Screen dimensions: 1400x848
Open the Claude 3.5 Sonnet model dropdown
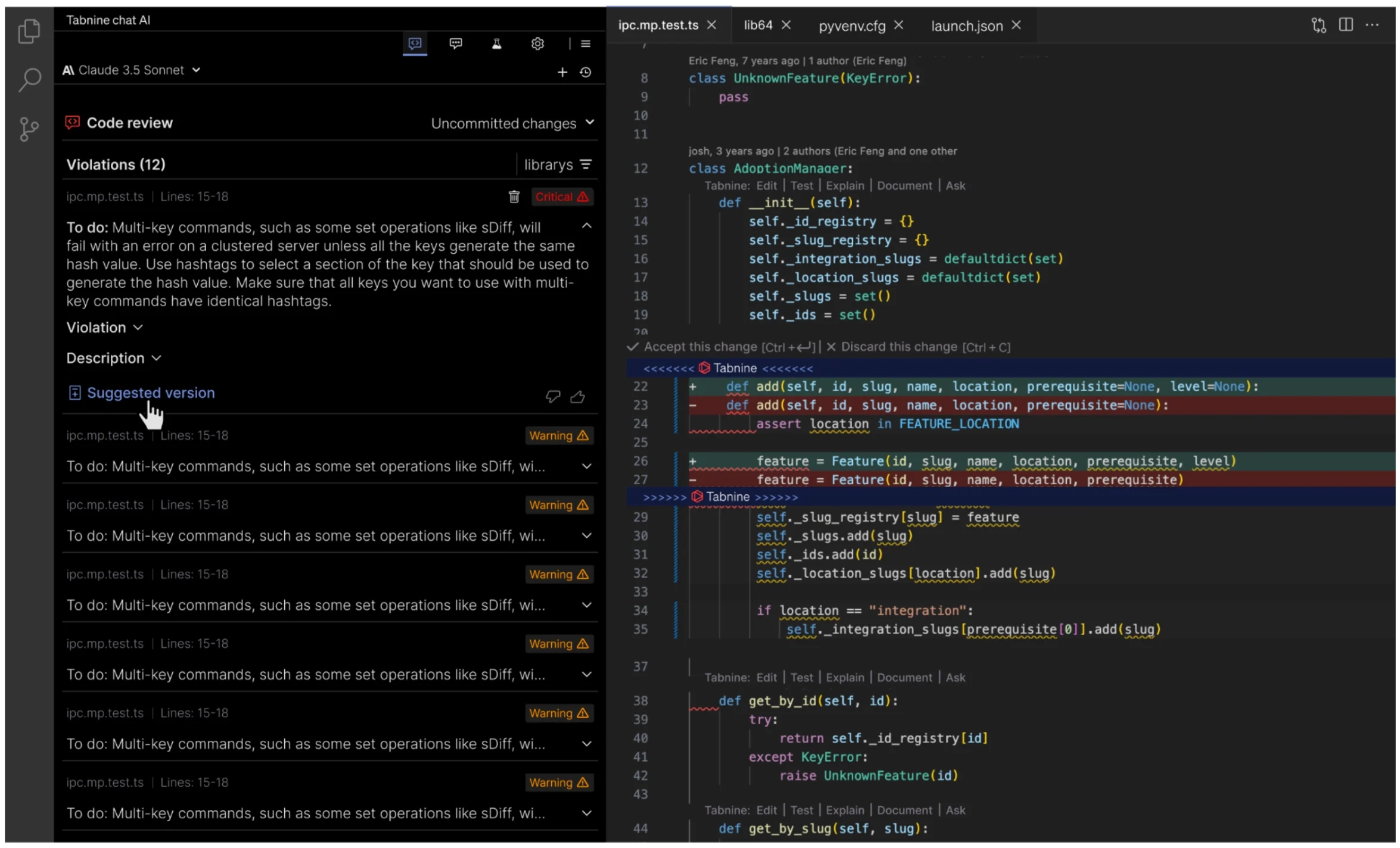pyautogui.click(x=132, y=70)
